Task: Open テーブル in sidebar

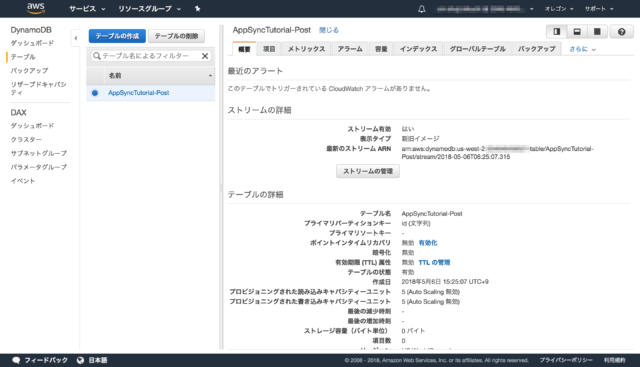Action: (23, 57)
